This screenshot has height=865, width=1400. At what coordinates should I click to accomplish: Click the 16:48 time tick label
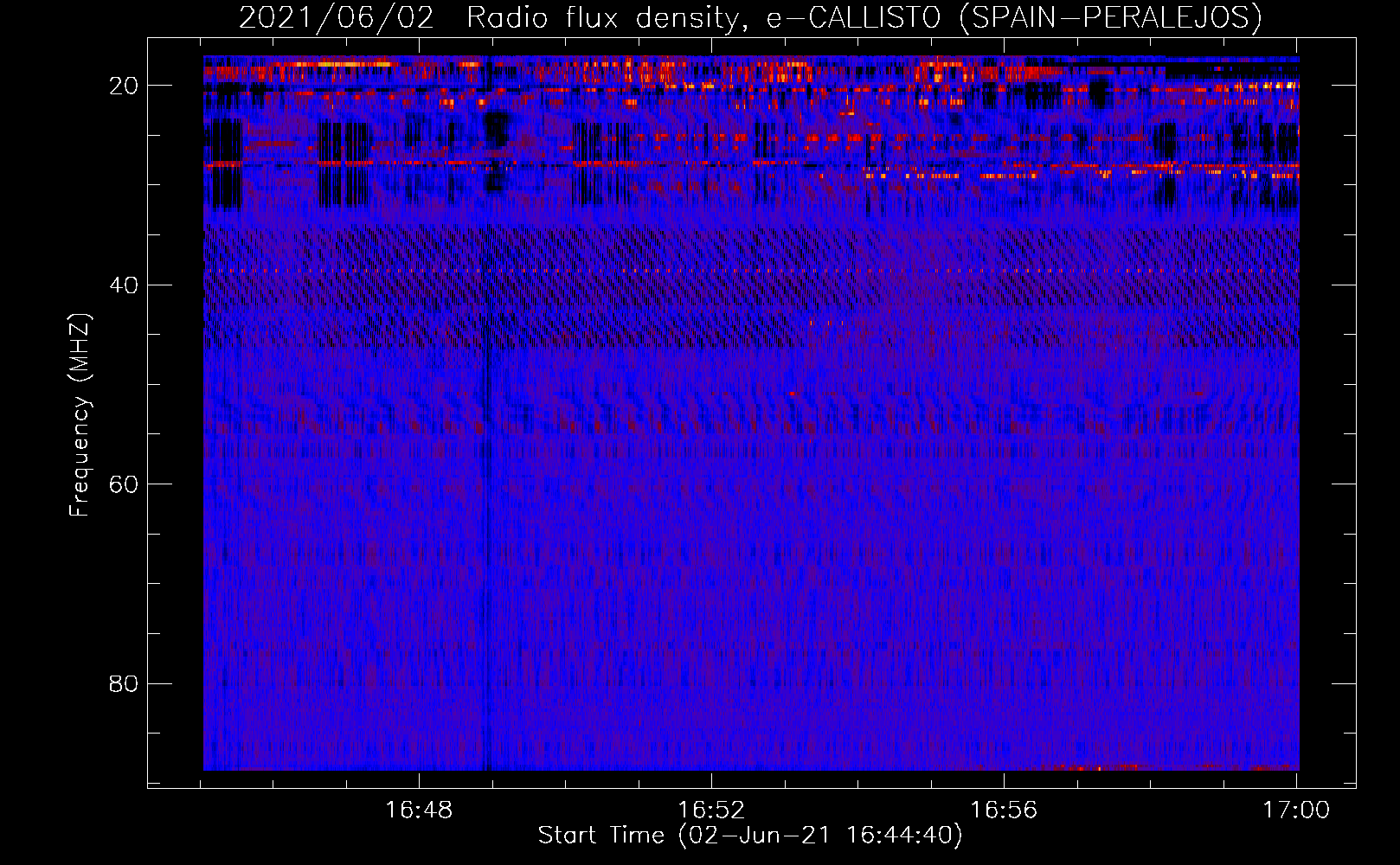tap(419, 811)
